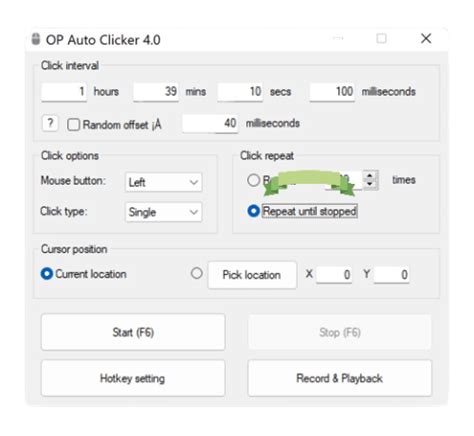Open the Click type dropdown
474x436 pixels.
coord(164,212)
